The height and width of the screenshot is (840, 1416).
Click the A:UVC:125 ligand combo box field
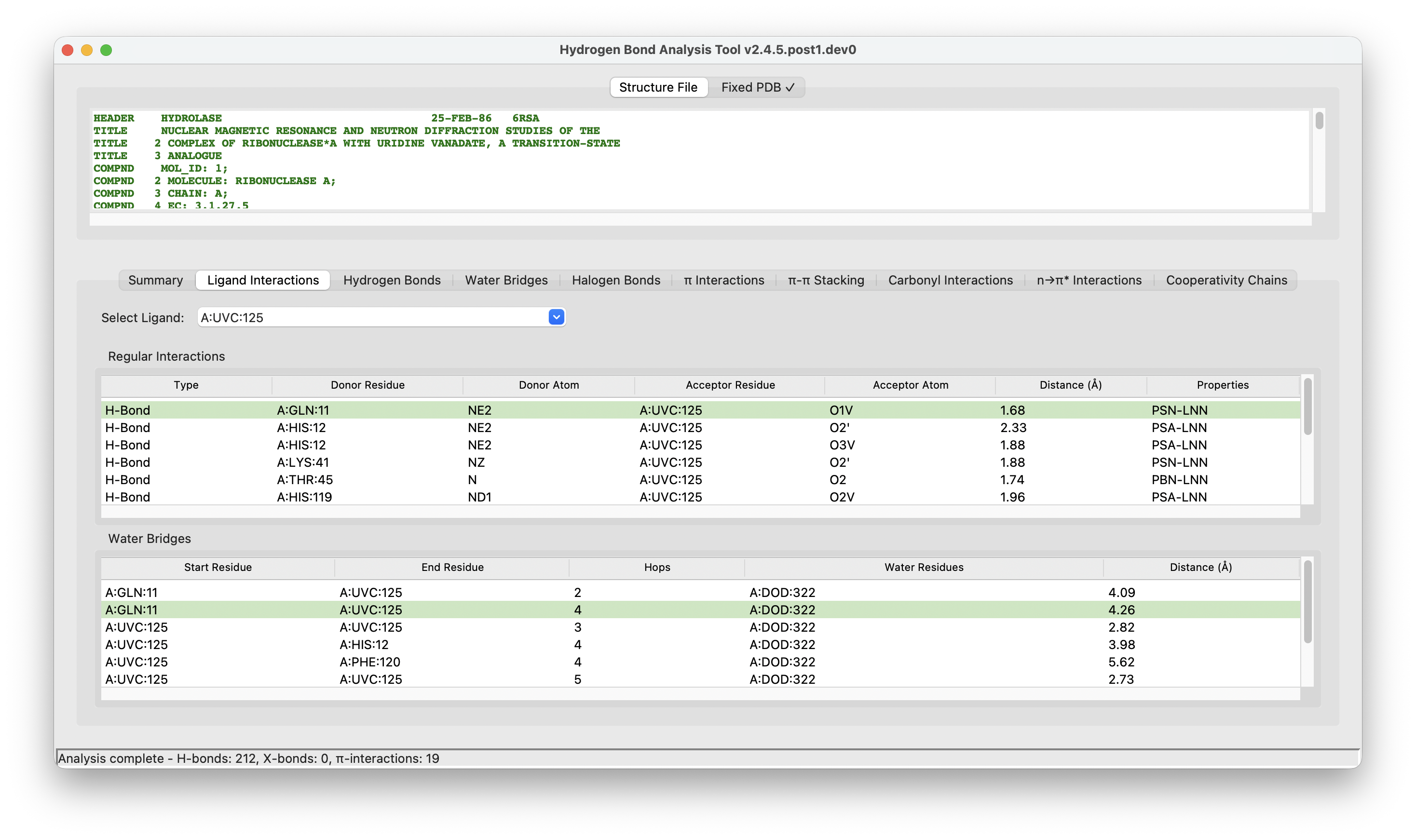click(381, 317)
